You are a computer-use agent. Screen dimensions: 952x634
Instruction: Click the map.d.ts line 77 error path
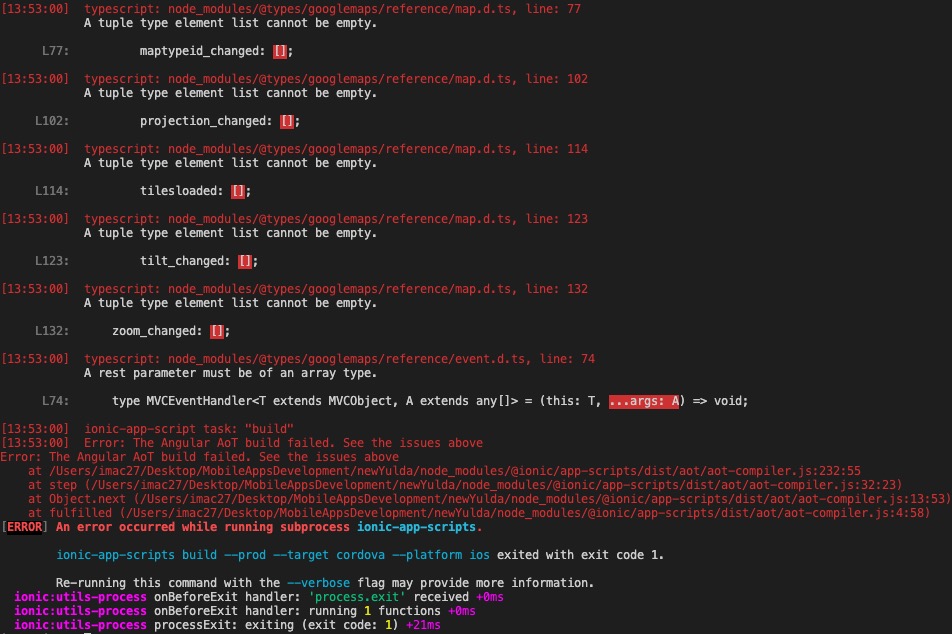(x=332, y=9)
